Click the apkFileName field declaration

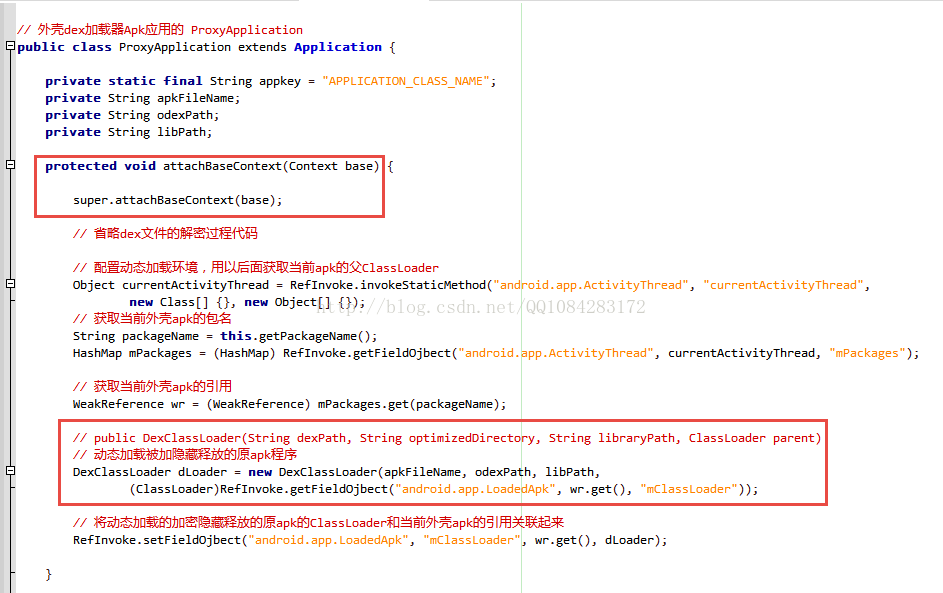pos(143,98)
